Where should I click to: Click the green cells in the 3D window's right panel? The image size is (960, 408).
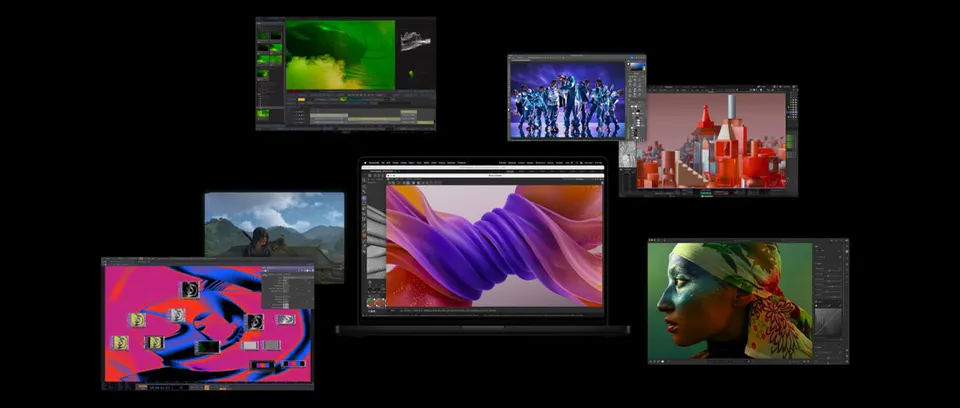click(x=789, y=141)
